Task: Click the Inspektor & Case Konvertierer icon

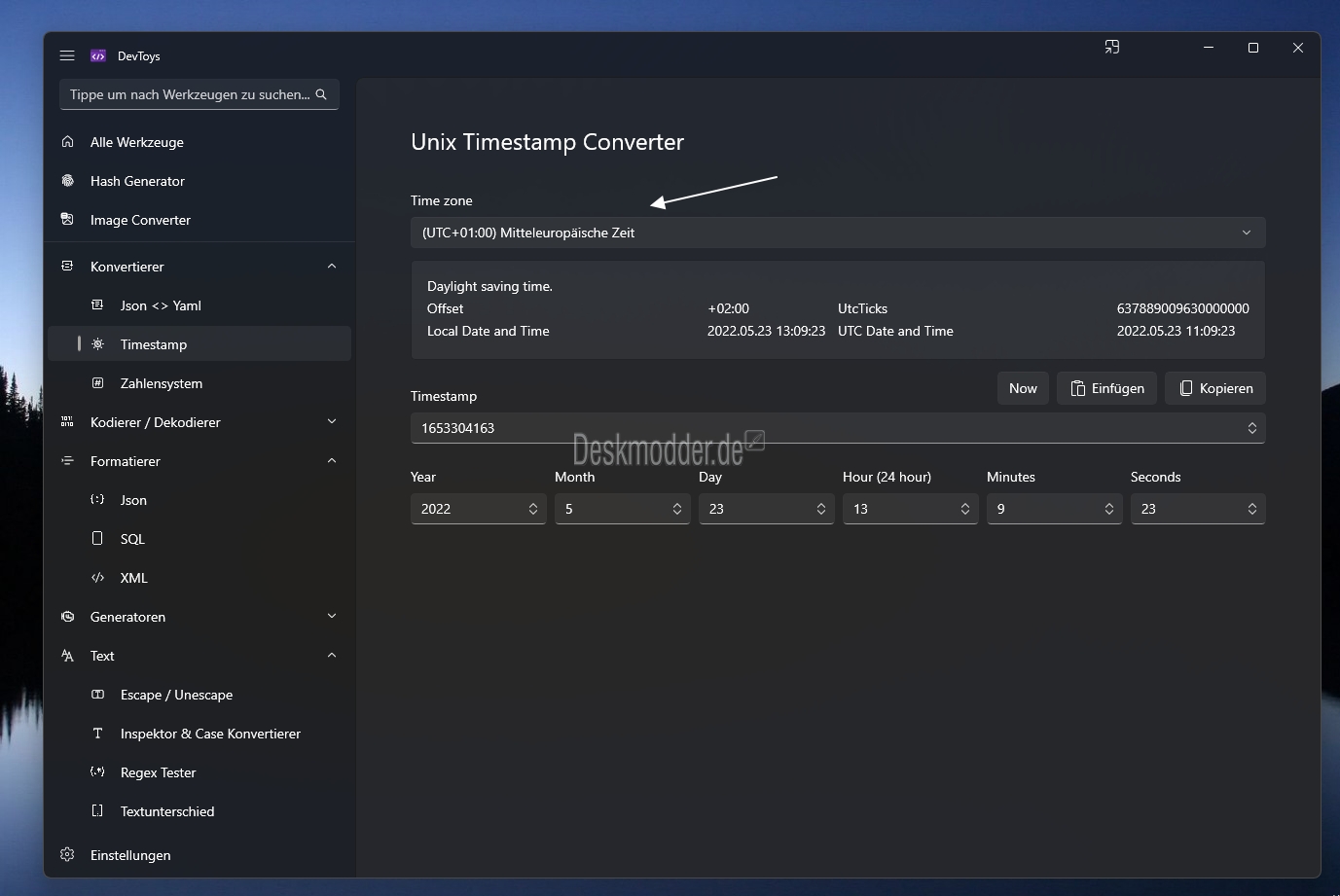Action: pyautogui.click(x=97, y=734)
